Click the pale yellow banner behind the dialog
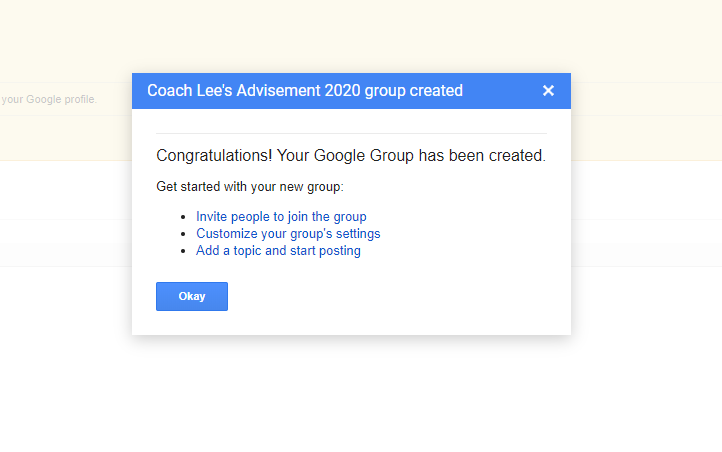722x452 pixels. (360, 35)
